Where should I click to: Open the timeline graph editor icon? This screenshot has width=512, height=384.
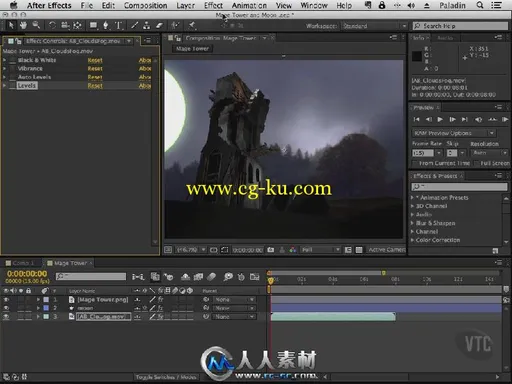tap(255, 277)
